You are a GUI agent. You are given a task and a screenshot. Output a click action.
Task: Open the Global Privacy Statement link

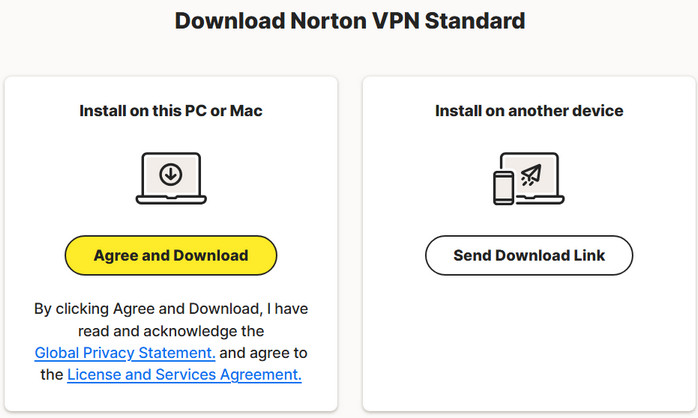tap(125, 353)
